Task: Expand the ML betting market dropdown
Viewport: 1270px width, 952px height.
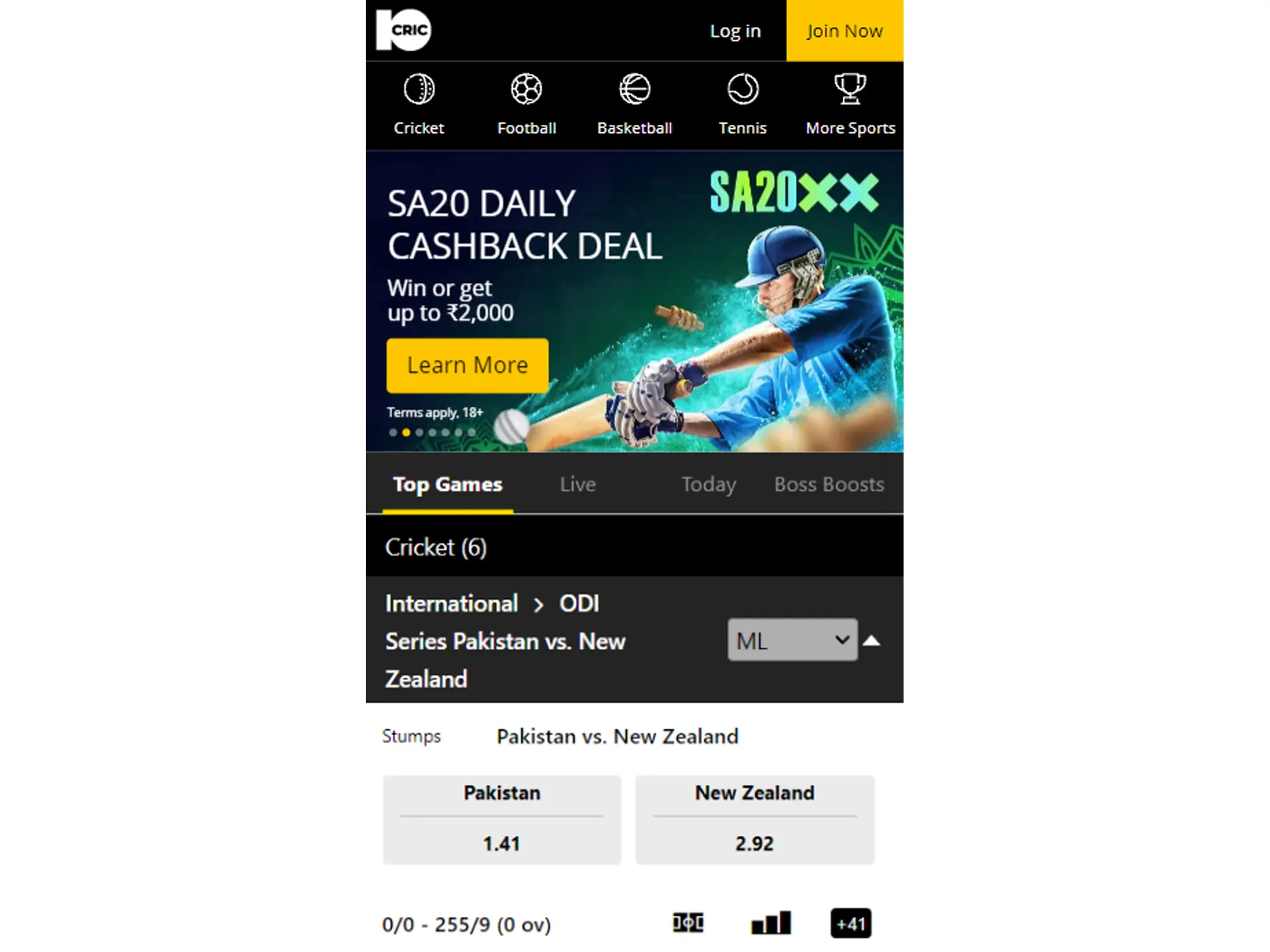Action: pos(790,640)
